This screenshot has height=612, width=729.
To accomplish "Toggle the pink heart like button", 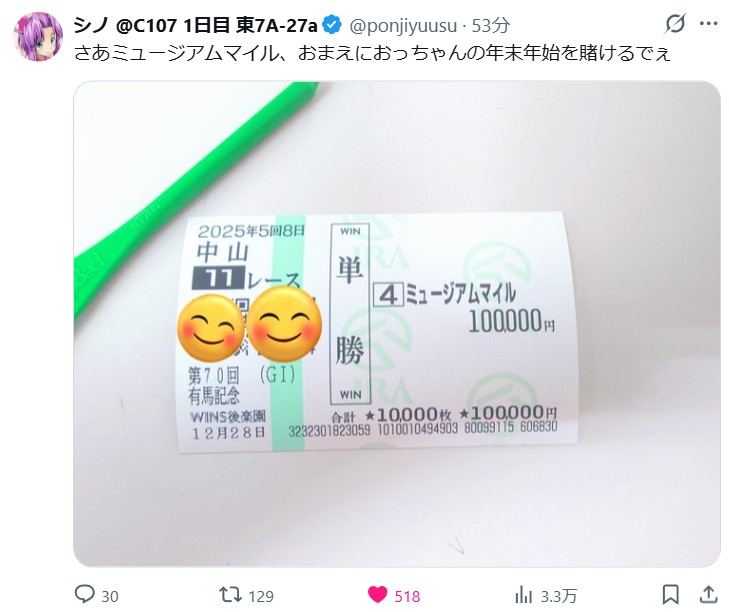I will click(377, 595).
